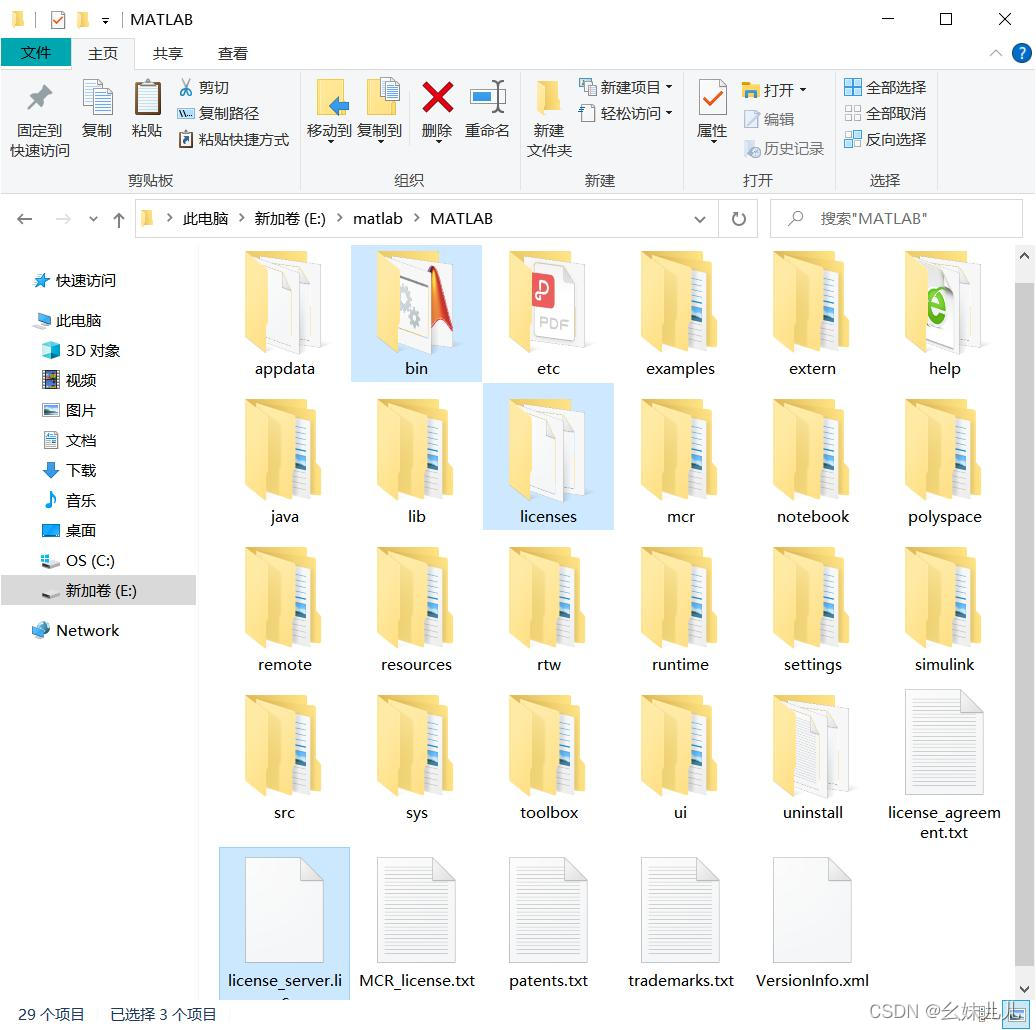Select the license_server.lic file
The width and height of the screenshot is (1036, 1030).
pos(284,924)
